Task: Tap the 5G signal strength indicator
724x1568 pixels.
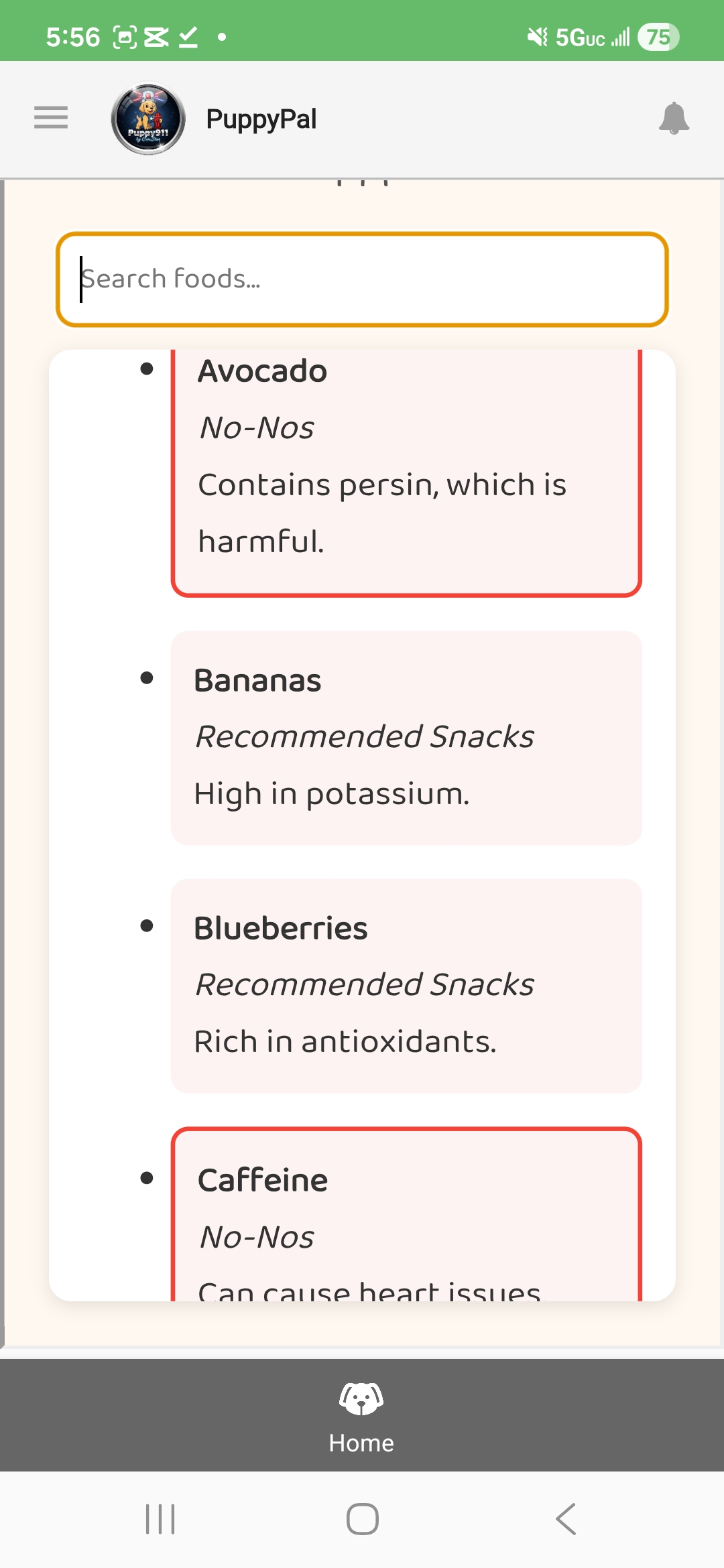Action: (593, 38)
